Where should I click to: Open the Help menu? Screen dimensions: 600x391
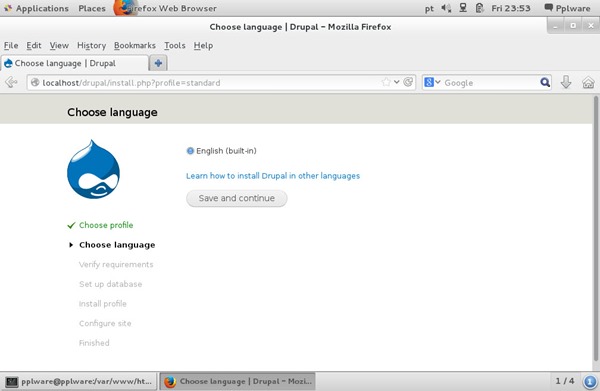pyautogui.click(x=203, y=46)
